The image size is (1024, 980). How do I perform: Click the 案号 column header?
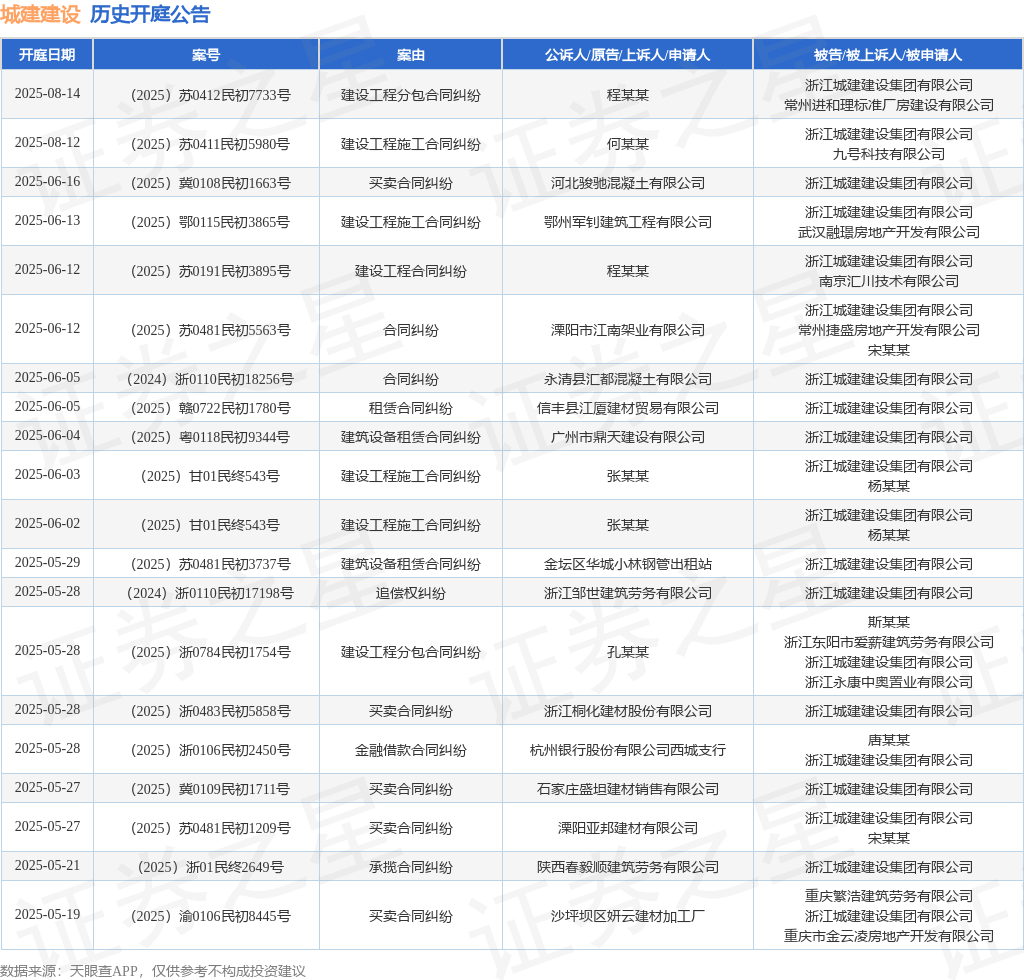pos(206,55)
